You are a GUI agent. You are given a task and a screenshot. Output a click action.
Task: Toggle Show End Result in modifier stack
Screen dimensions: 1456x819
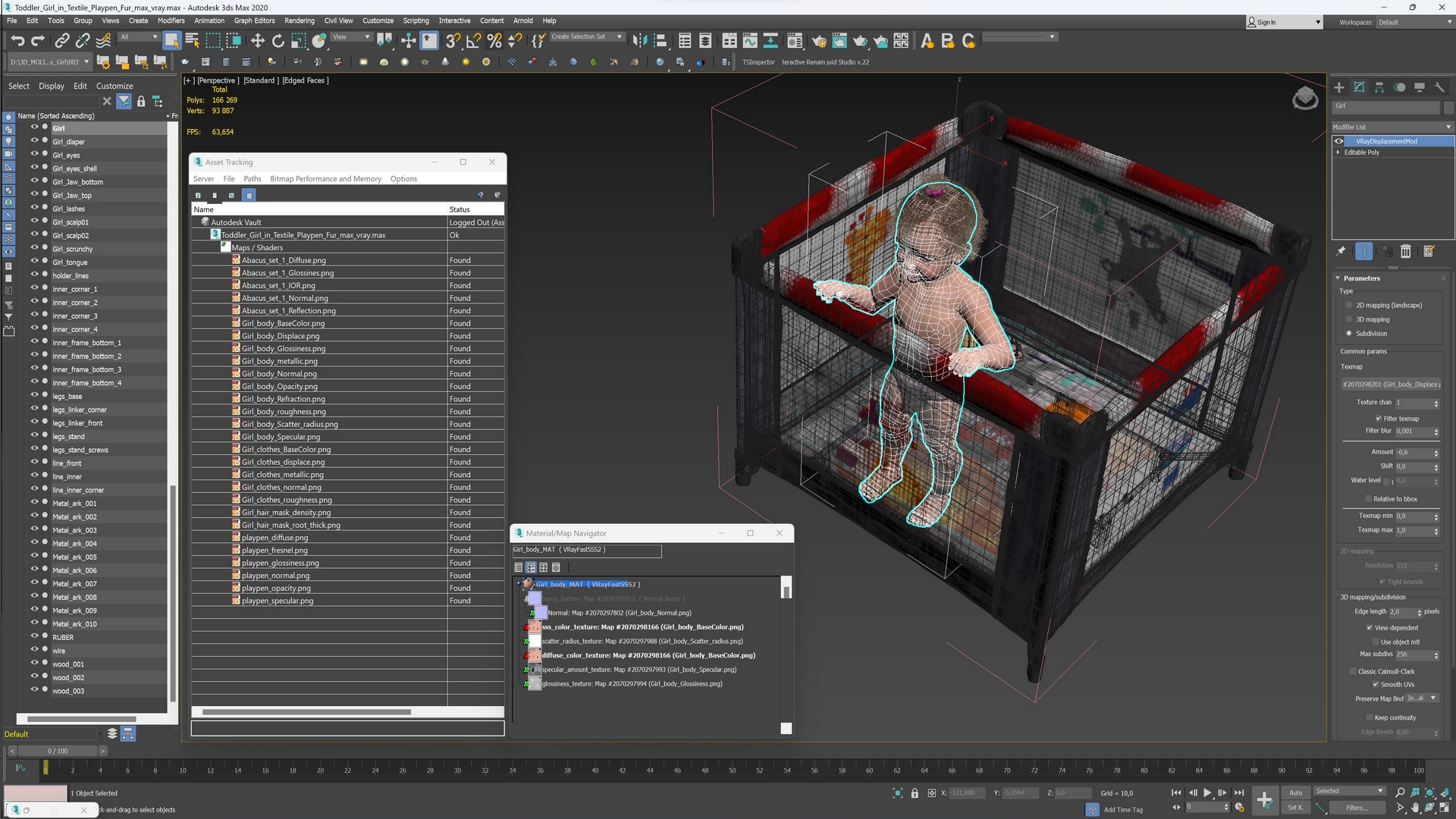coord(1364,251)
